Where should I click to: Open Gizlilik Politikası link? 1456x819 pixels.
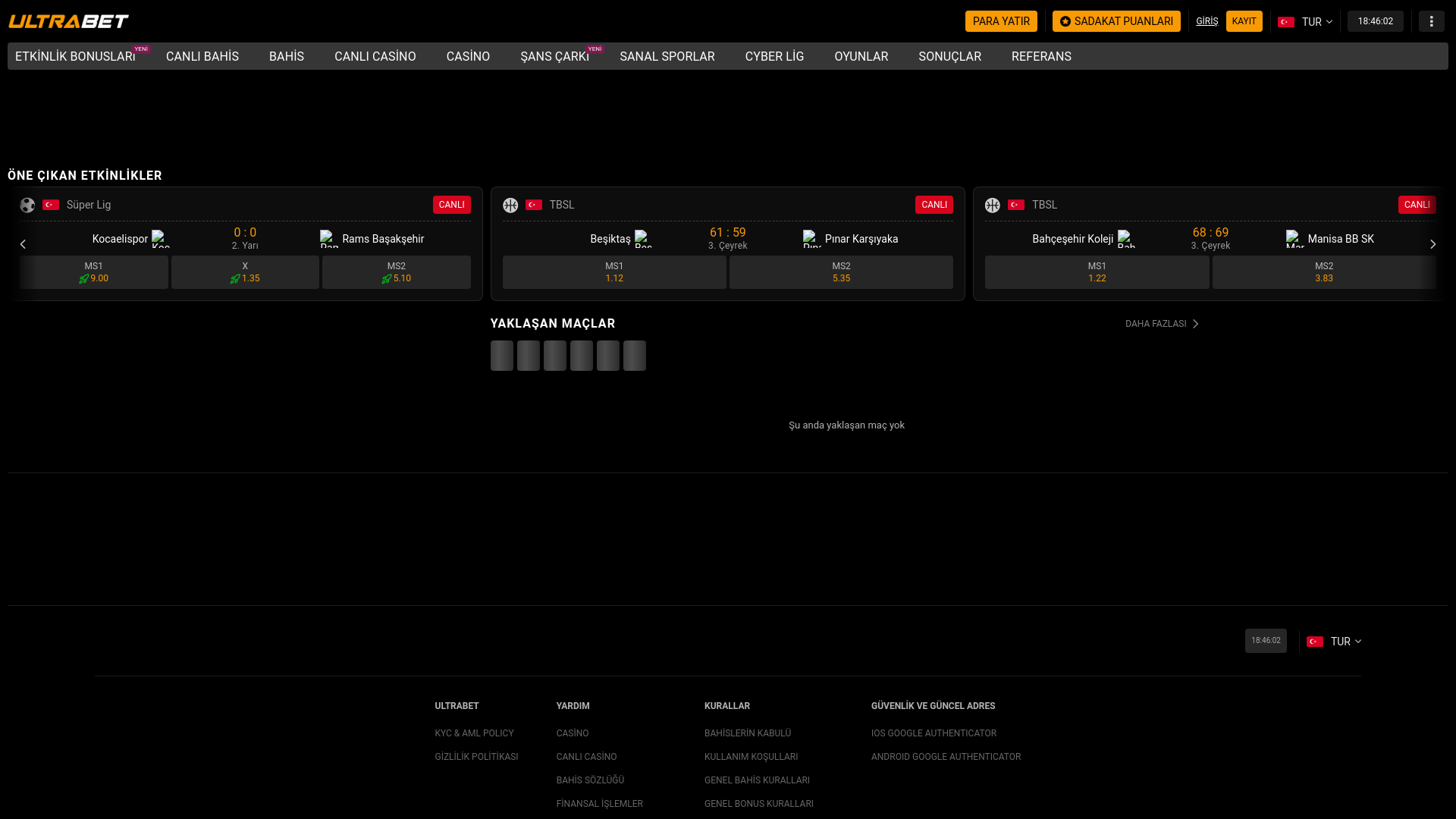click(476, 757)
